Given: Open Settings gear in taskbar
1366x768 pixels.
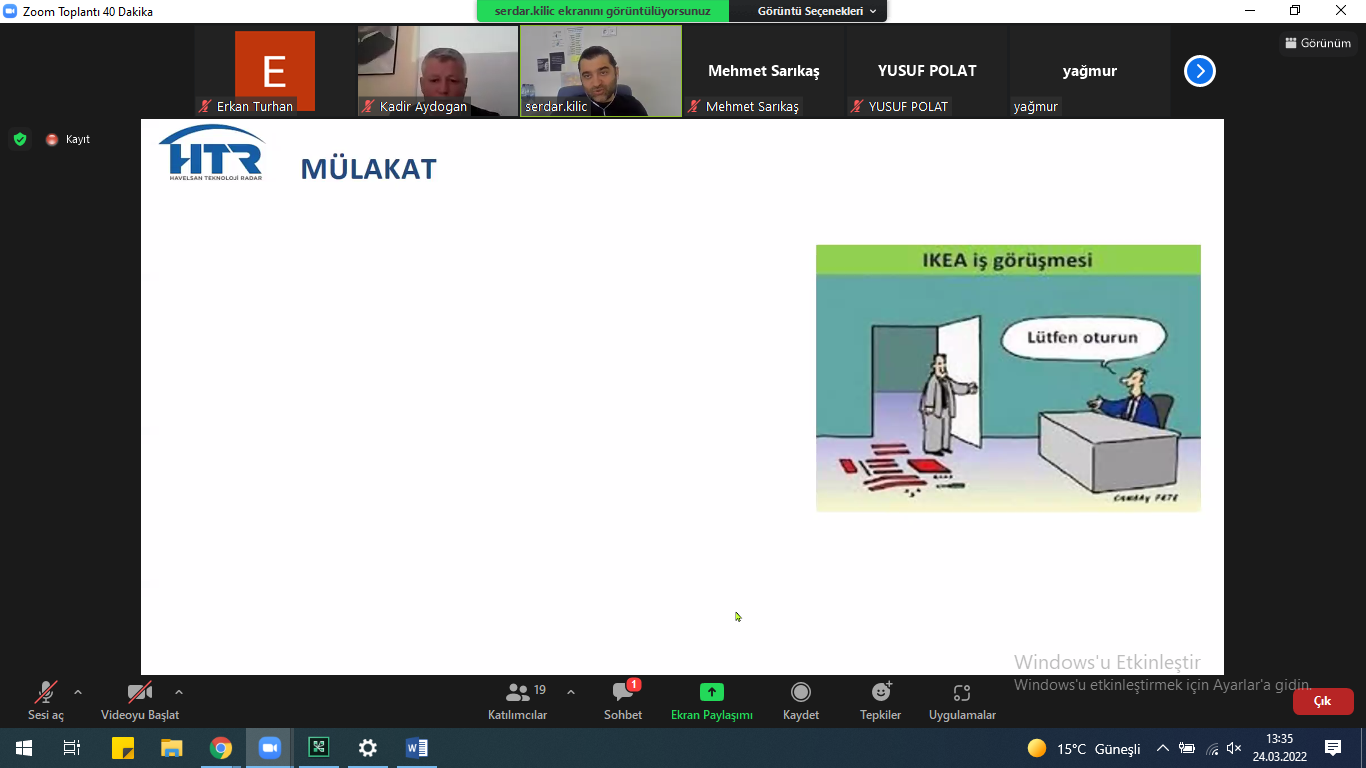Looking at the screenshot, I should coord(368,748).
